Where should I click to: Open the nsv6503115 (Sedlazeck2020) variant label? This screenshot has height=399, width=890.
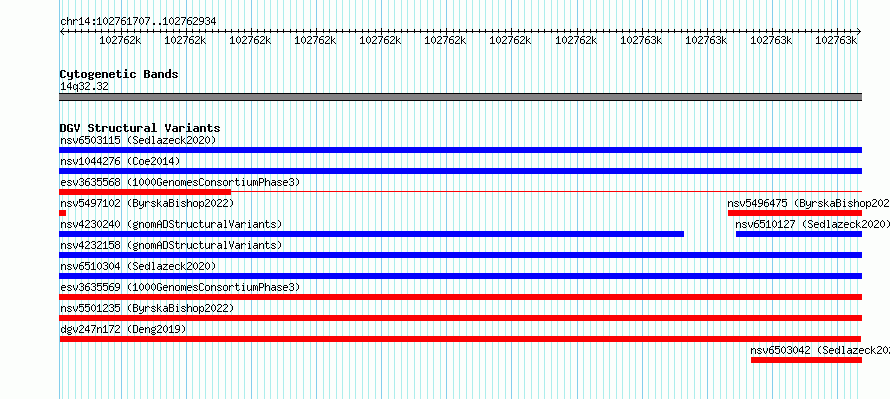tap(138, 140)
